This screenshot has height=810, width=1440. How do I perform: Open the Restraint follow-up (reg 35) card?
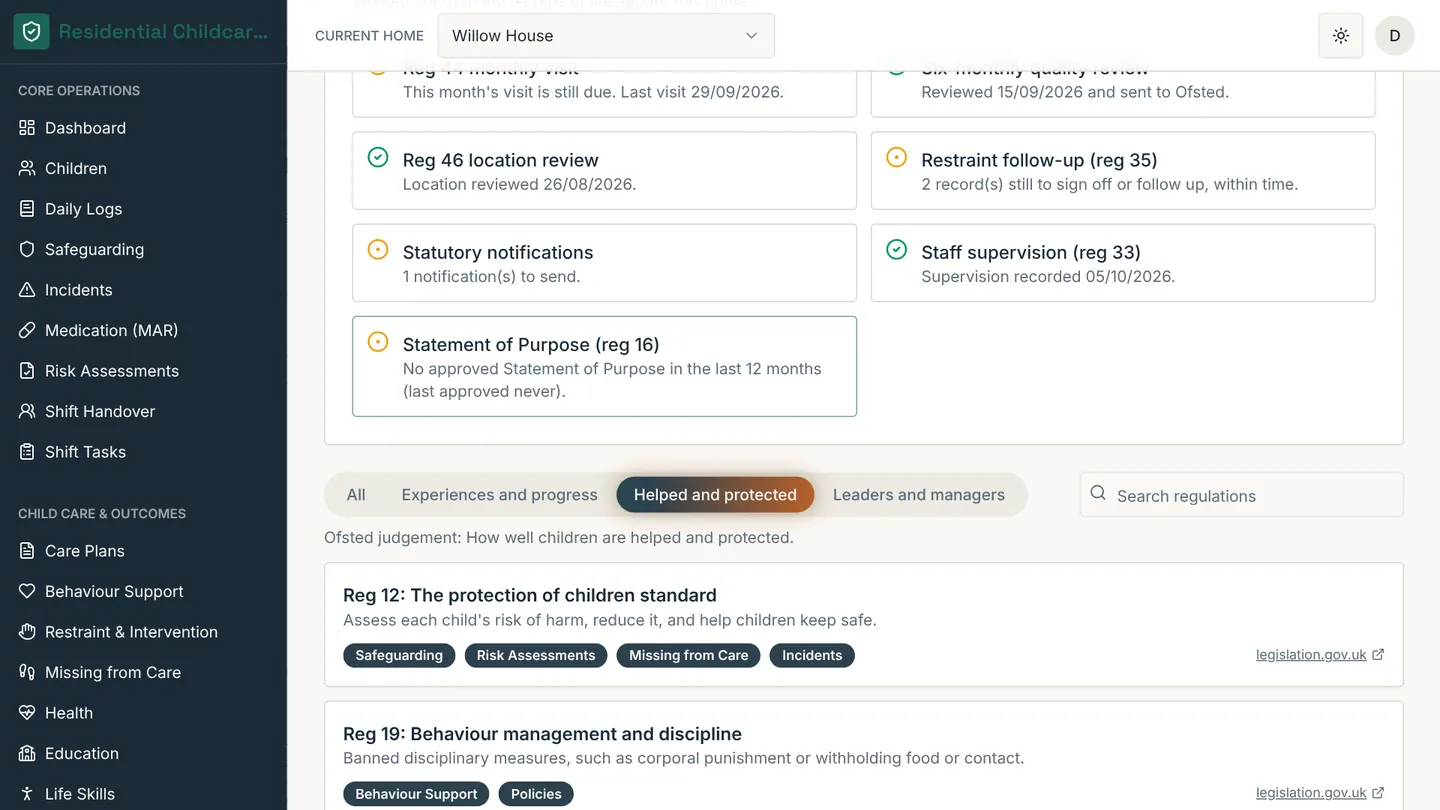point(1123,171)
